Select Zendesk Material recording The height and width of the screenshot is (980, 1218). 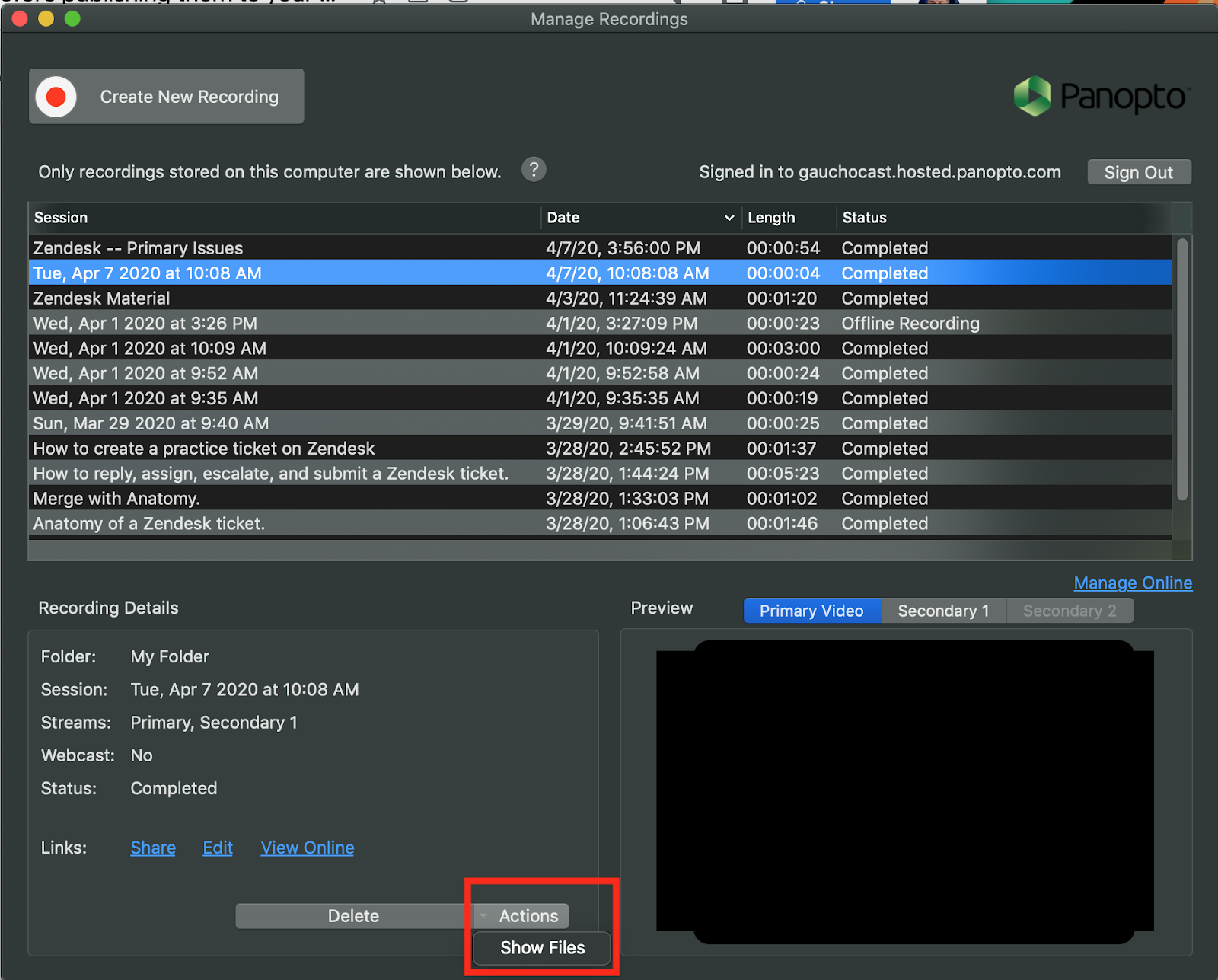tap(600, 298)
